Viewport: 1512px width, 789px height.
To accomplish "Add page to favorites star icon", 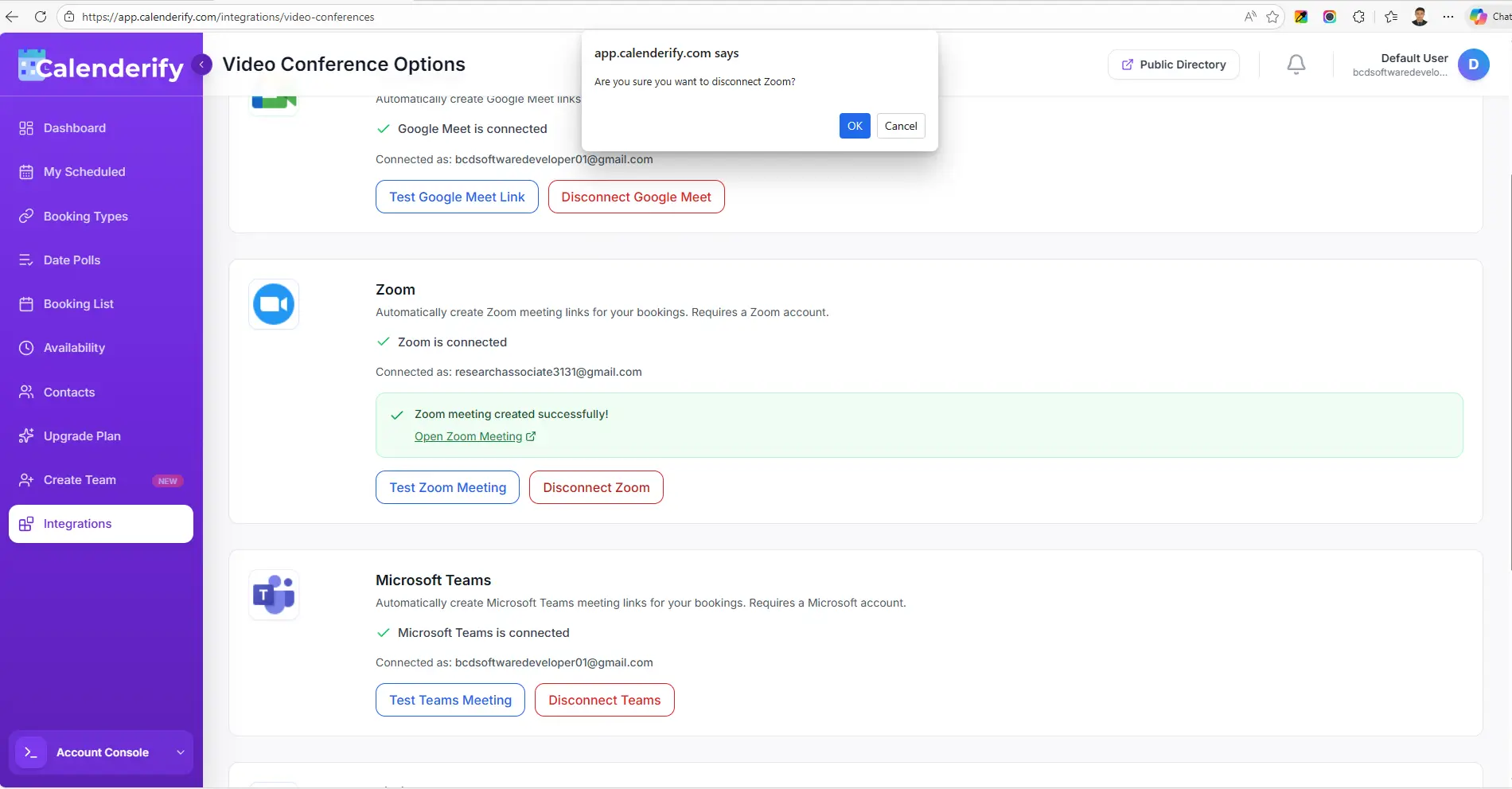I will point(1272,17).
